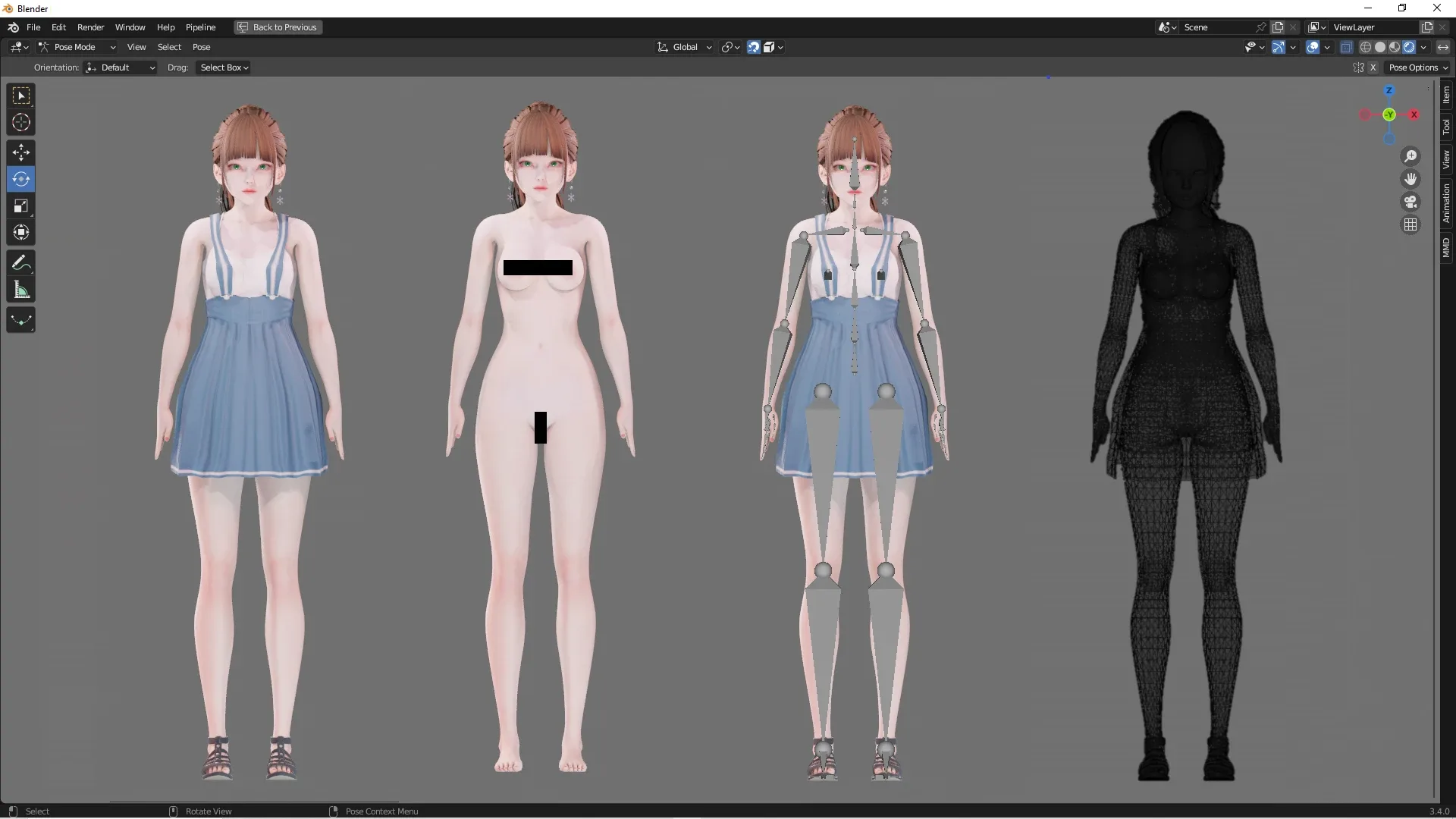Select the Measure tool
This screenshot has height=819, width=1456.
coord(20,289)
